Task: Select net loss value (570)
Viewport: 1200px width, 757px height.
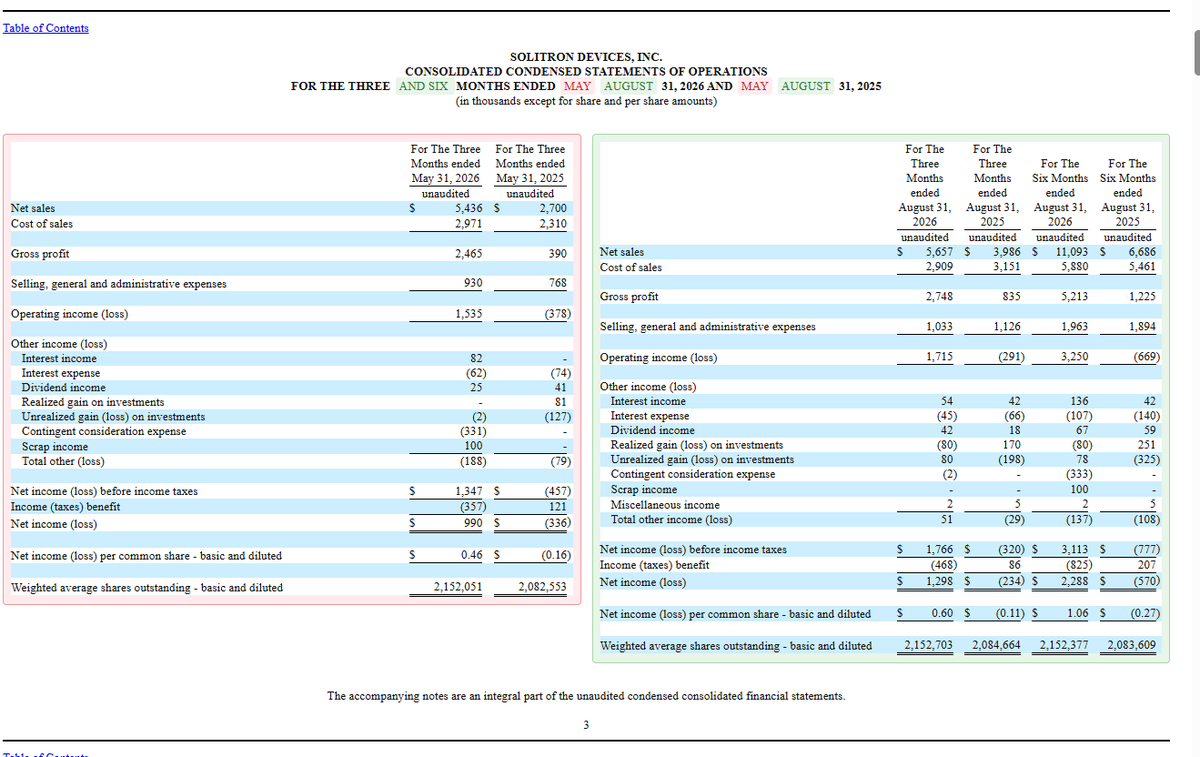Action: coord(1145,581)
